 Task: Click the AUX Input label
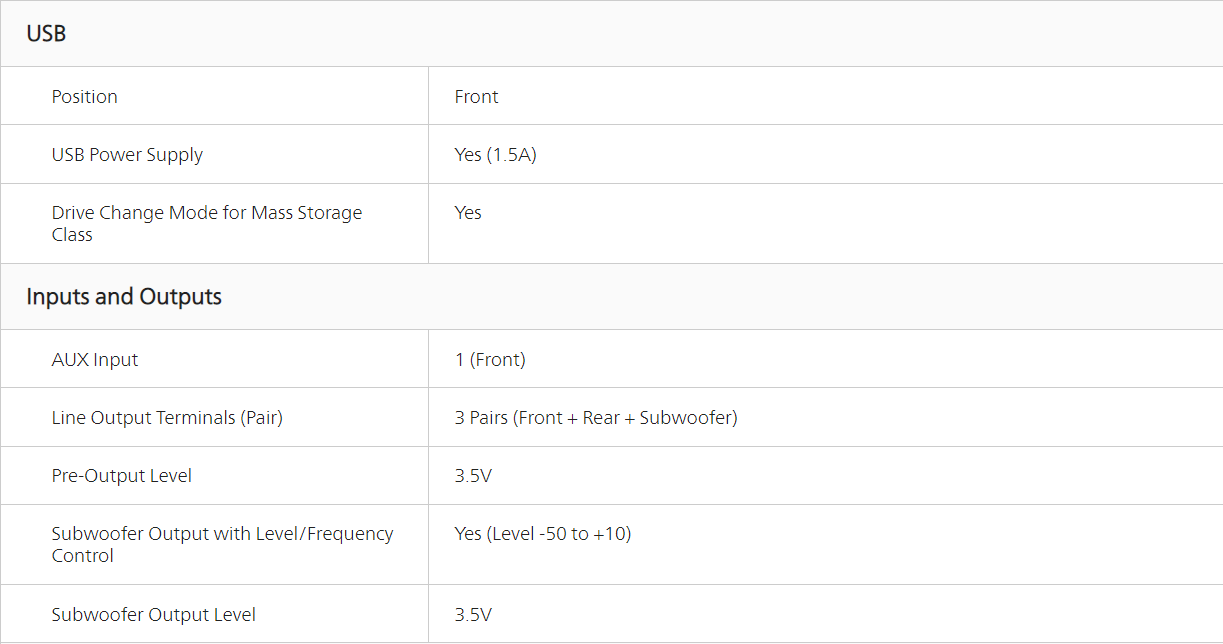point(95,360)
